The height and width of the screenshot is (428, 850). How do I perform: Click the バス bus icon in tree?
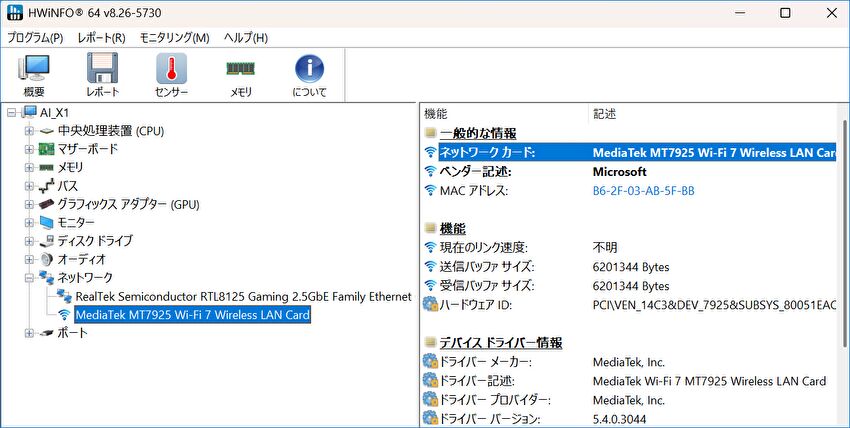[x=47, y=186]
